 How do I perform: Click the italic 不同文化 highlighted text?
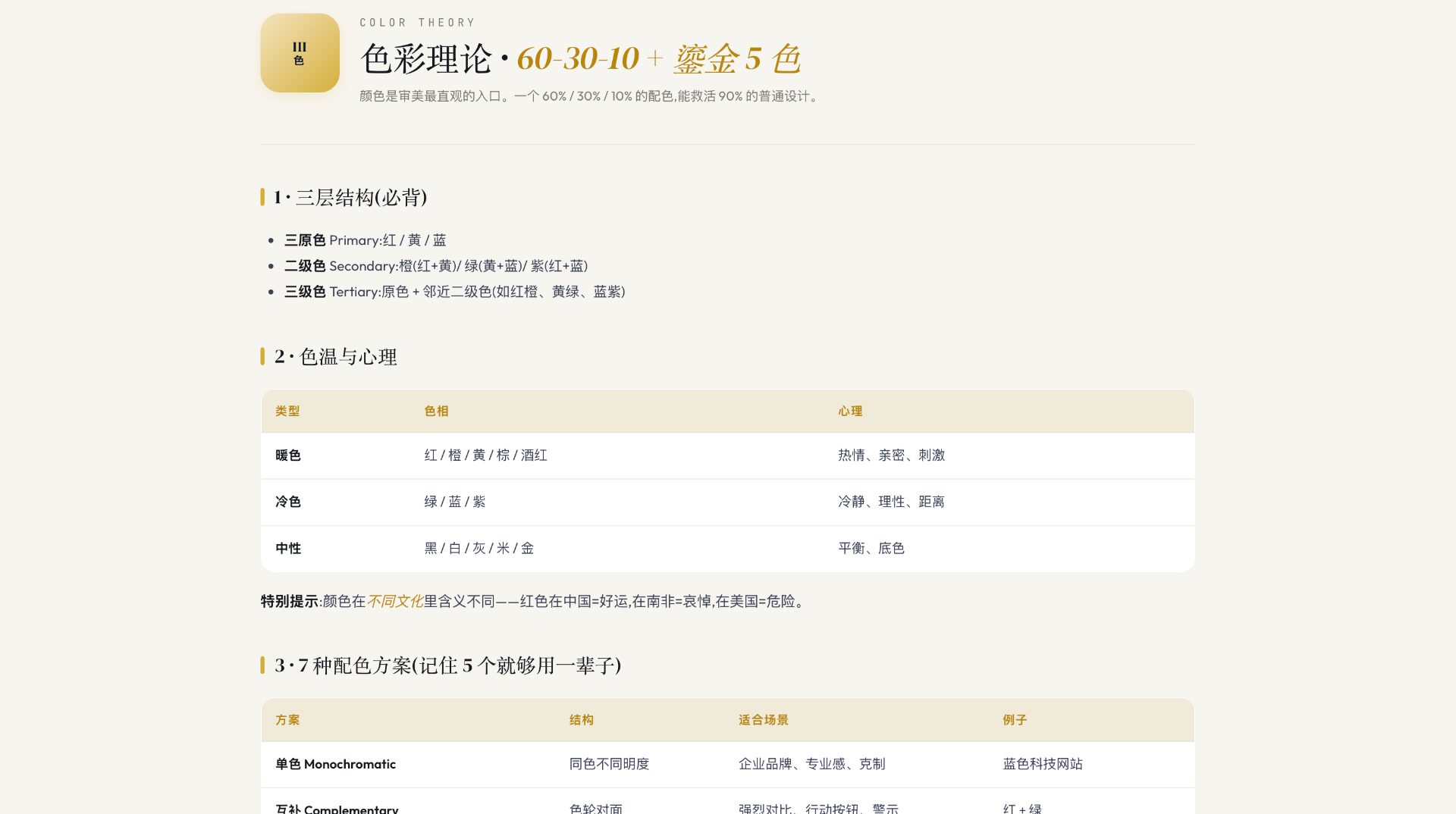395,601
